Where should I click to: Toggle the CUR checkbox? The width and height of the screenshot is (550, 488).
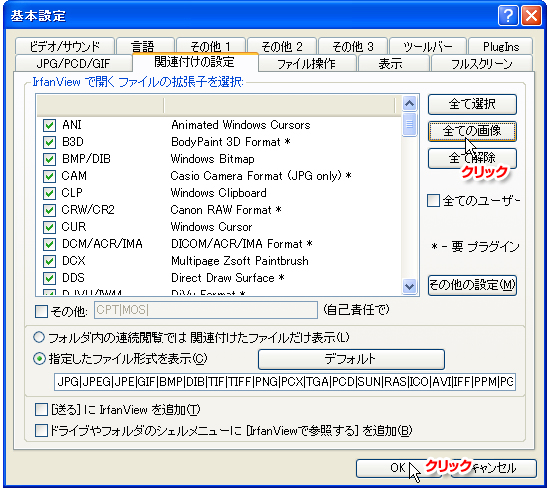pos(49,227)
